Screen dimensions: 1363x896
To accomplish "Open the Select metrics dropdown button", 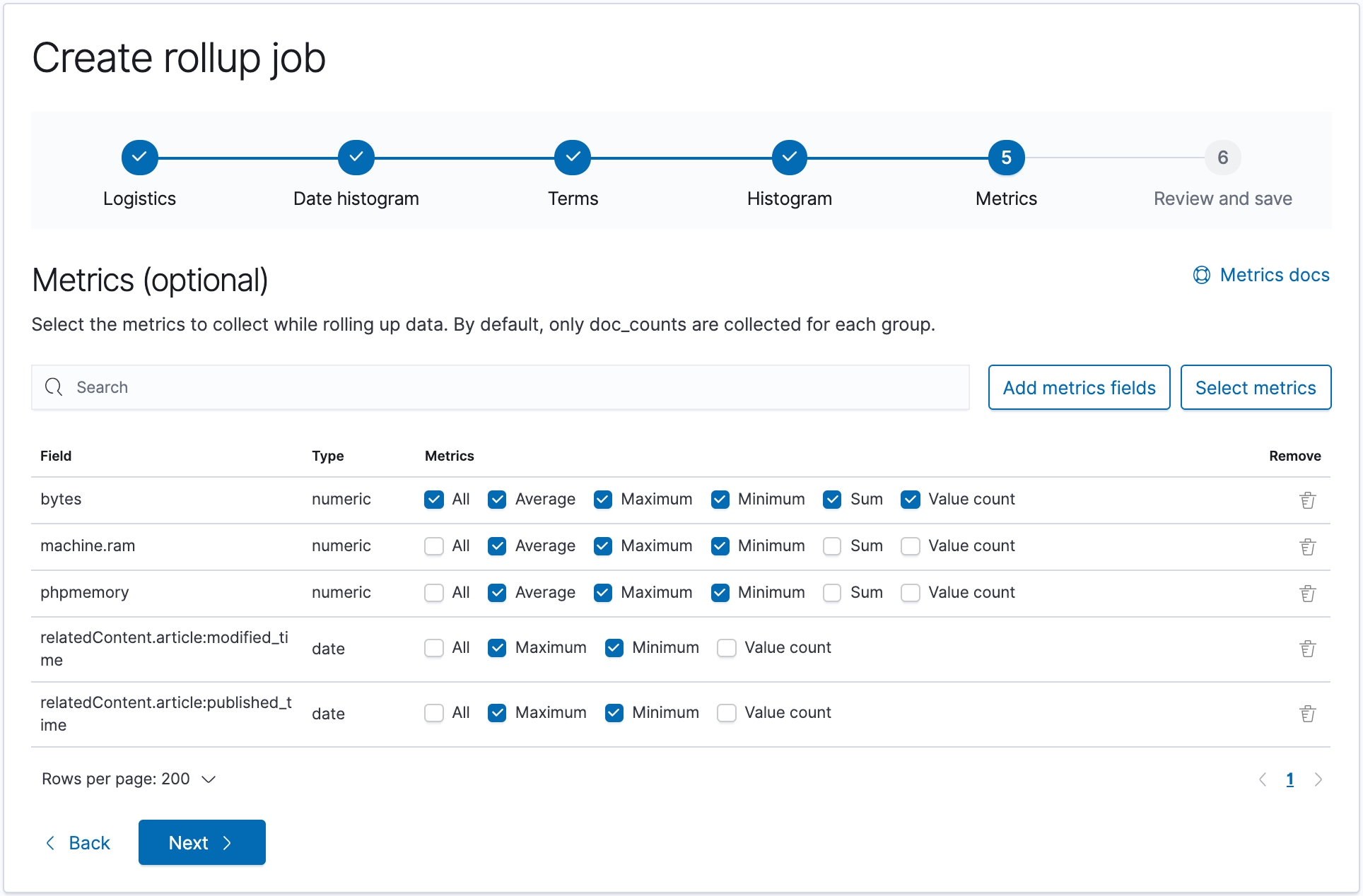I will tap(1256, 387).
